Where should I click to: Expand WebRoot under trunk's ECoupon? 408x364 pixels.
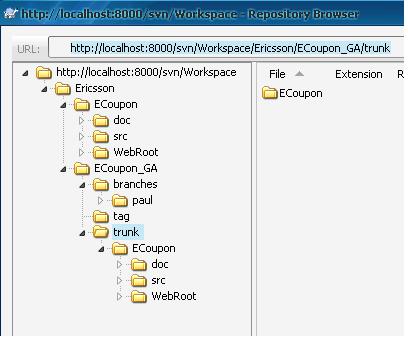pos(119,297)
